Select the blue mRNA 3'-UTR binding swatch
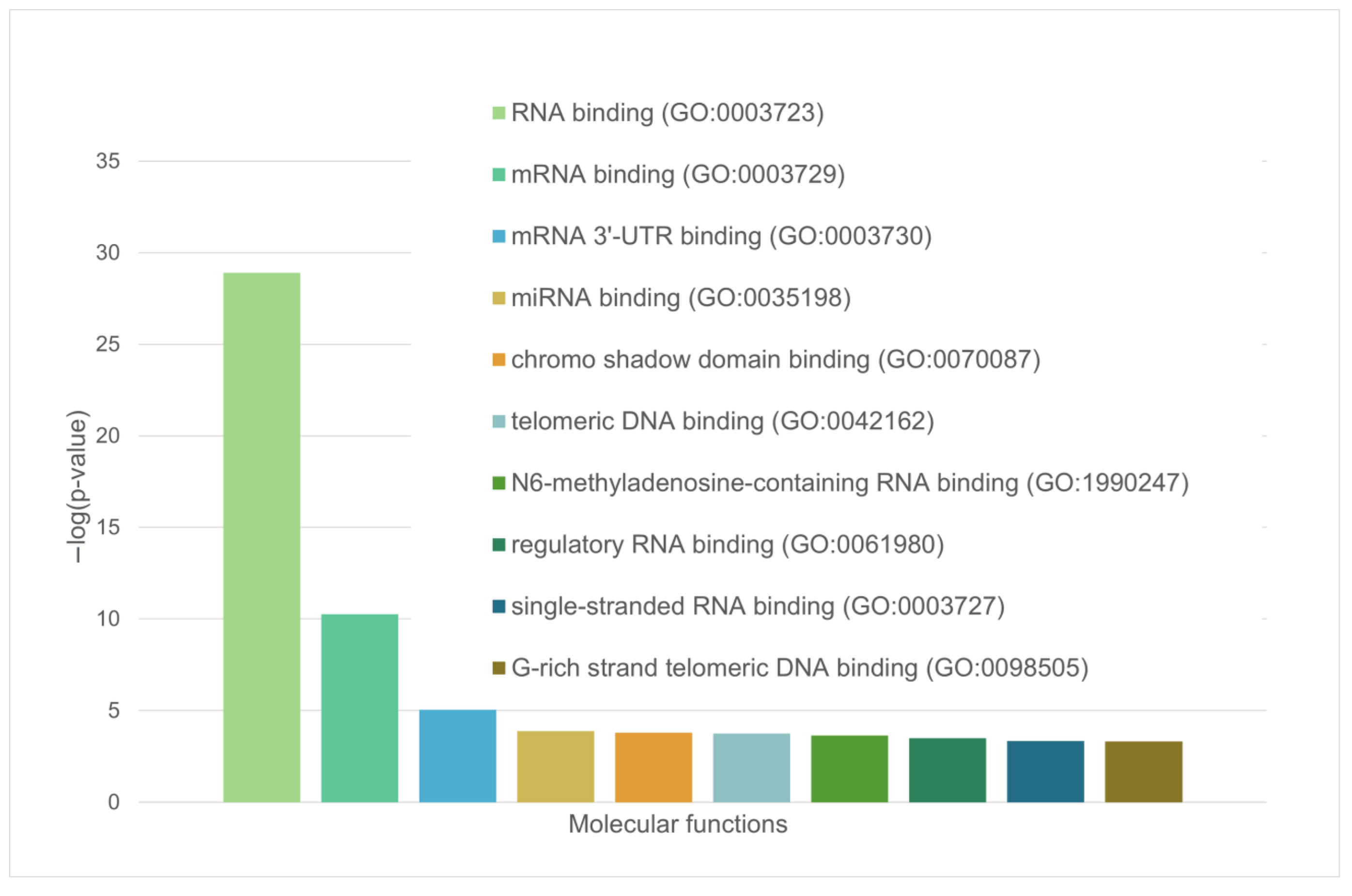The image size is (1352, 896). (498, 236)
